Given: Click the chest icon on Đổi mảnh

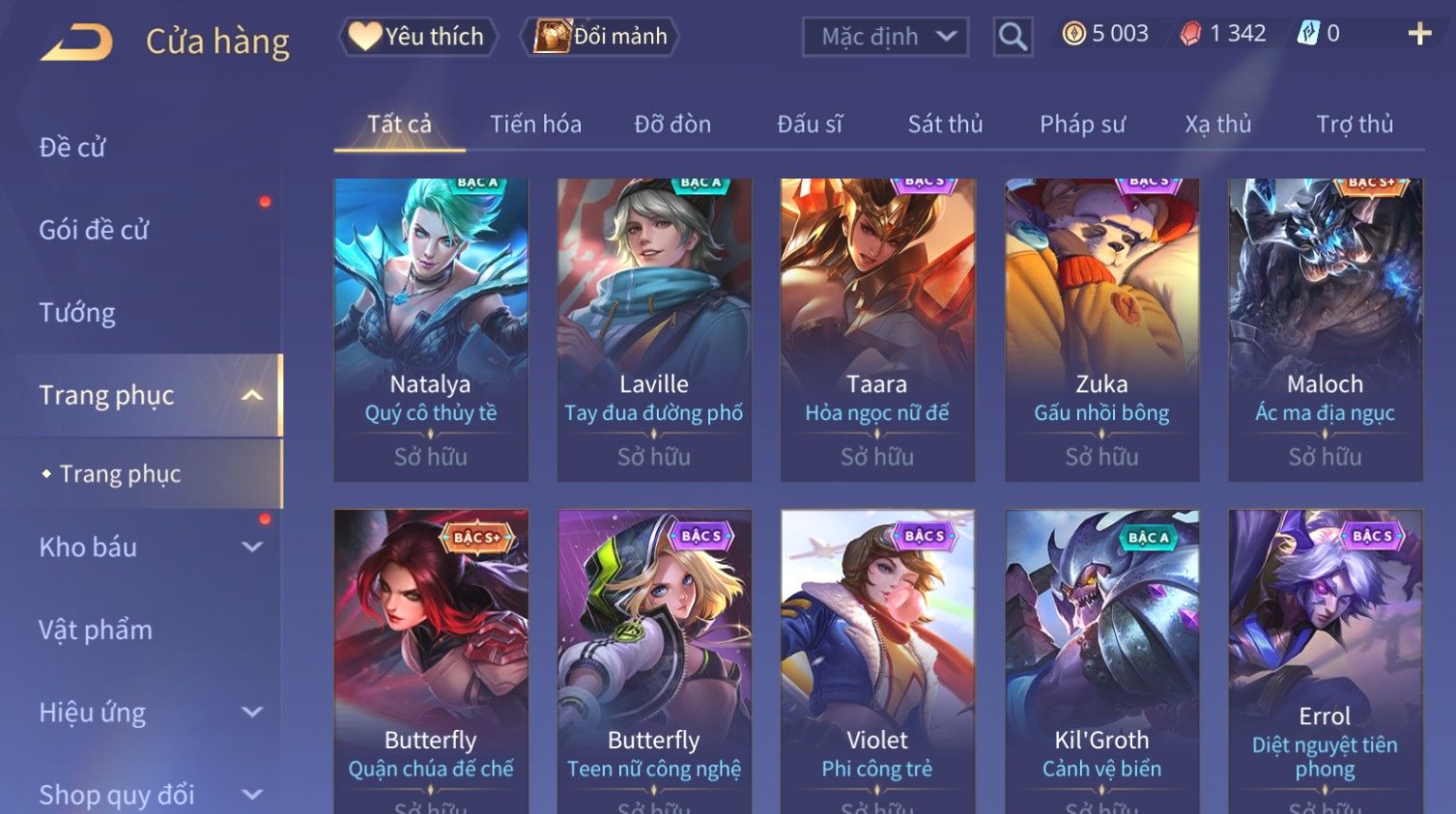Looking at the screenshot, I should click(x=552, y=36).
